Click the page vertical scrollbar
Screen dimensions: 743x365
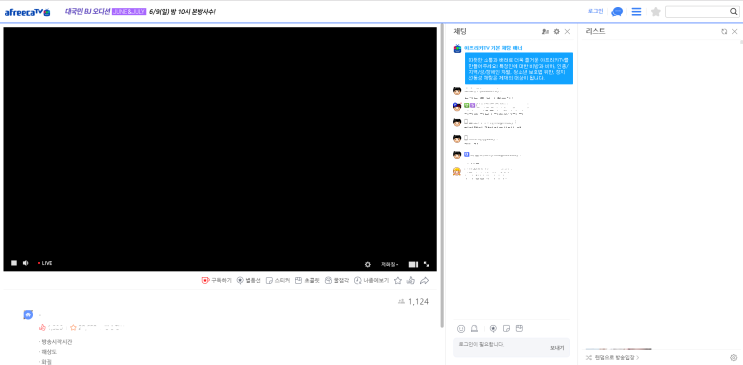pyautogui.click(x=443, y=175)
